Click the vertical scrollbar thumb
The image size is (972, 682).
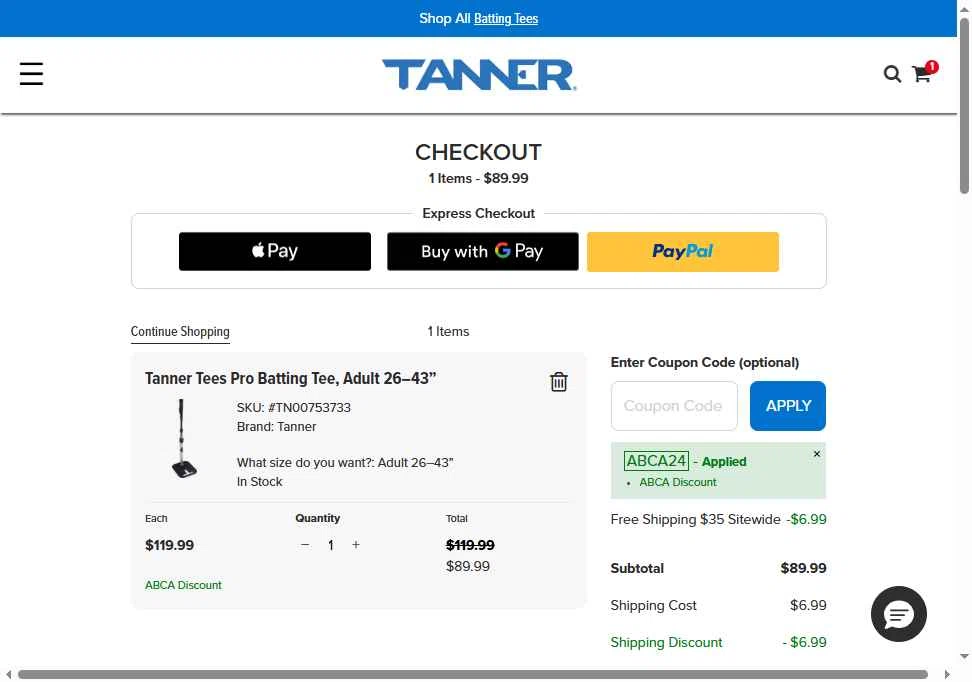point(964,105)
